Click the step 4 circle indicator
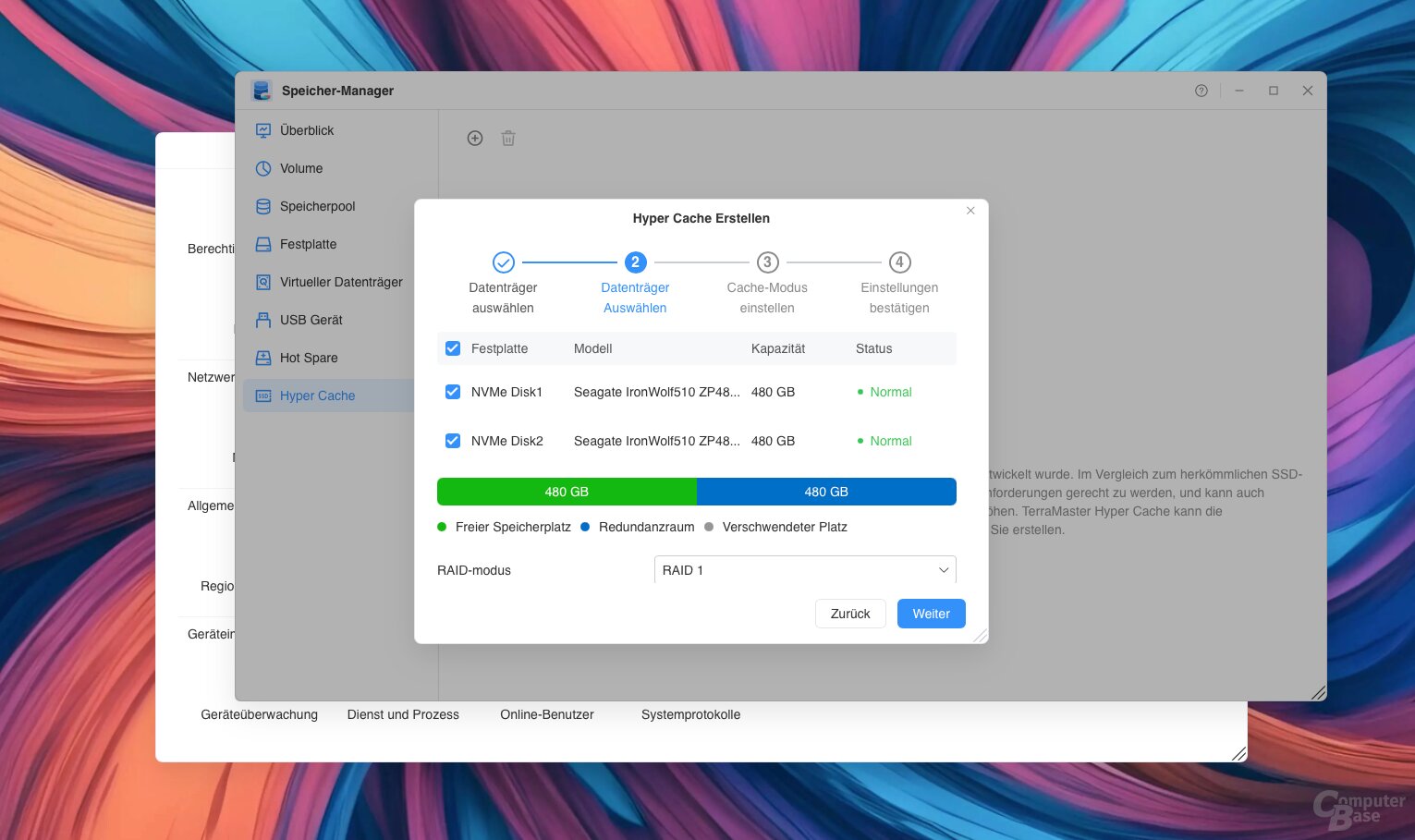 [899, 262]
